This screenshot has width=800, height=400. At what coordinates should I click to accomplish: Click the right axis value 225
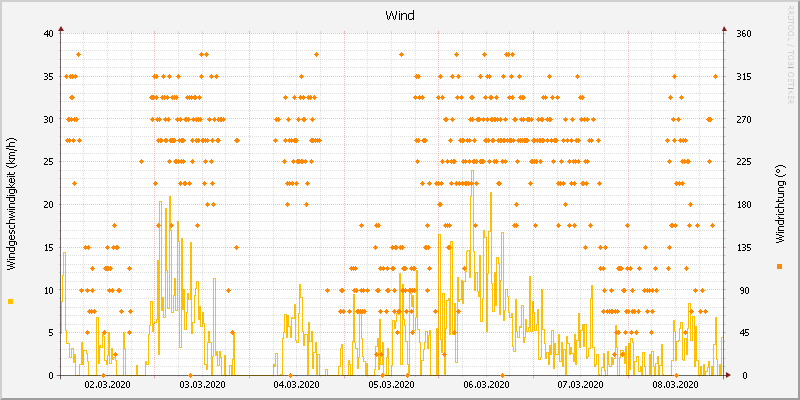[x=744, y=162]
